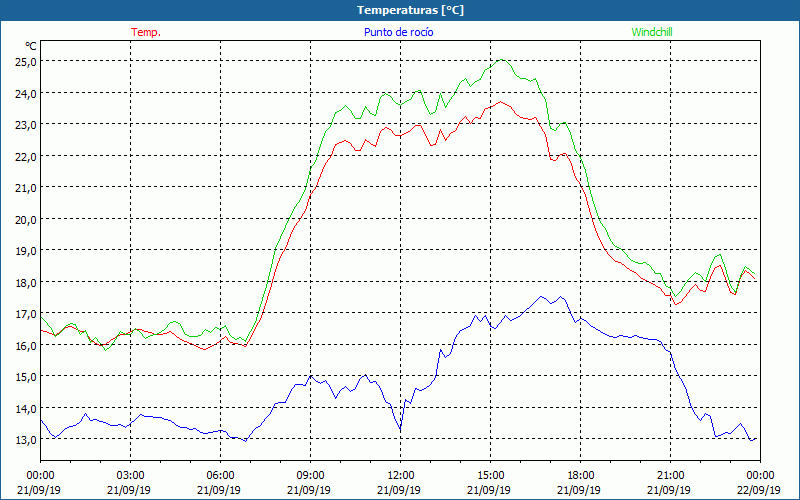Click the 12:00 time axis label
Screen dimensions: 800x500
point(401,476)
